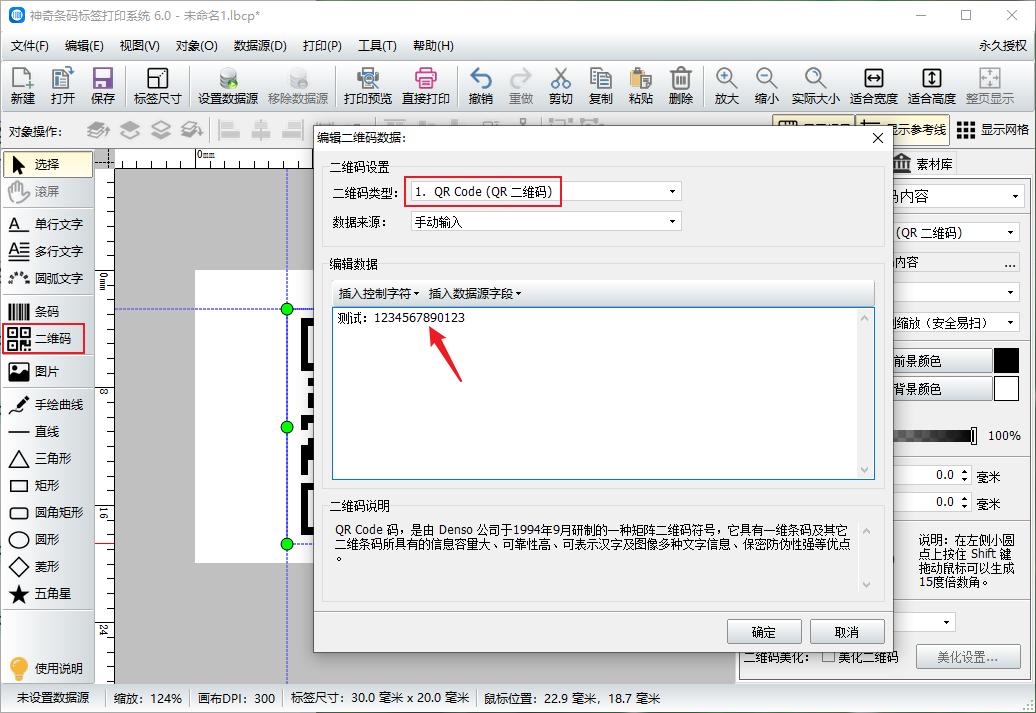Select the 条码 barcode tool
The image size is (1036, 713).
(48, 312)
